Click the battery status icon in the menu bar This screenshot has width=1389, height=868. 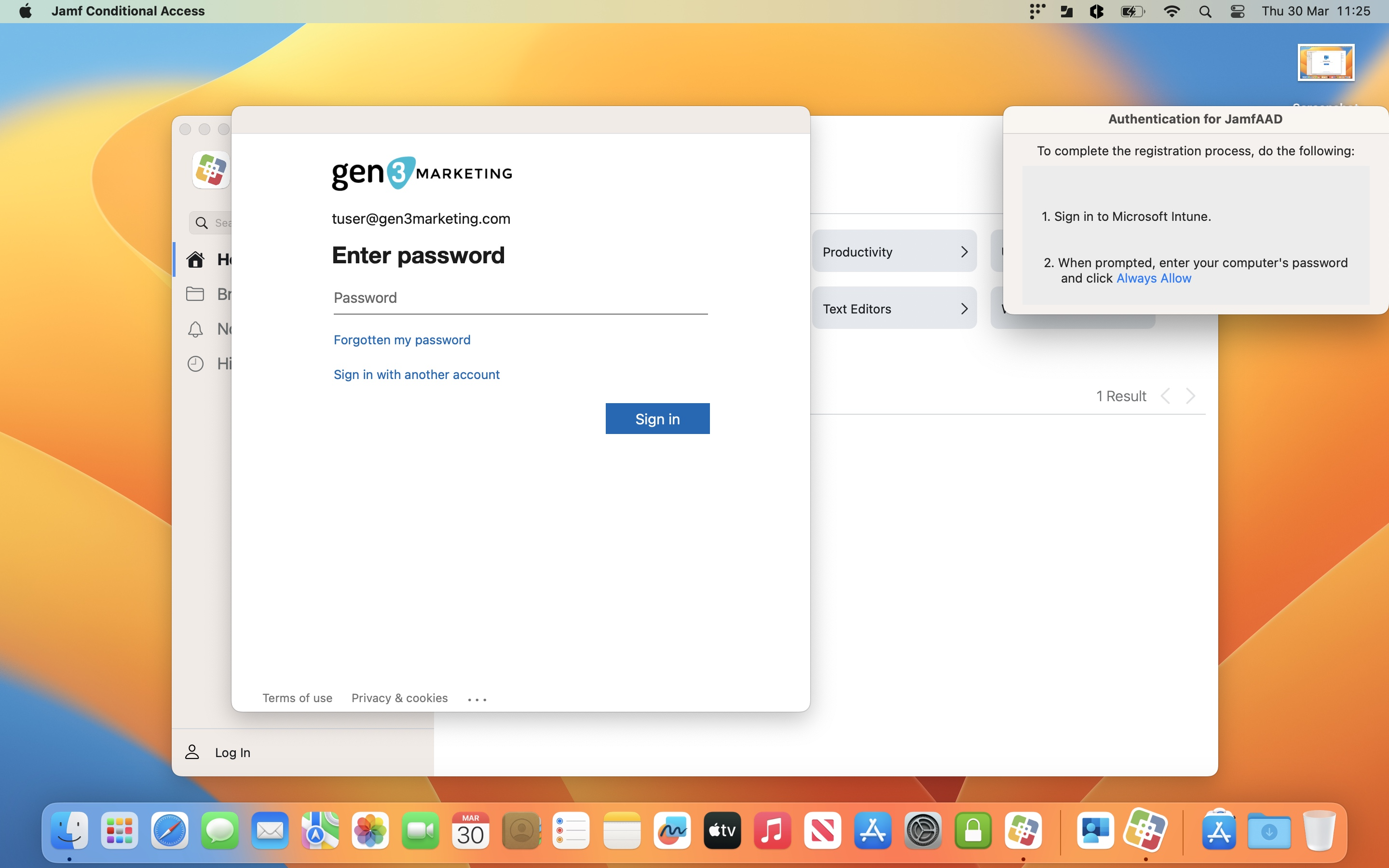(1132, 12)
